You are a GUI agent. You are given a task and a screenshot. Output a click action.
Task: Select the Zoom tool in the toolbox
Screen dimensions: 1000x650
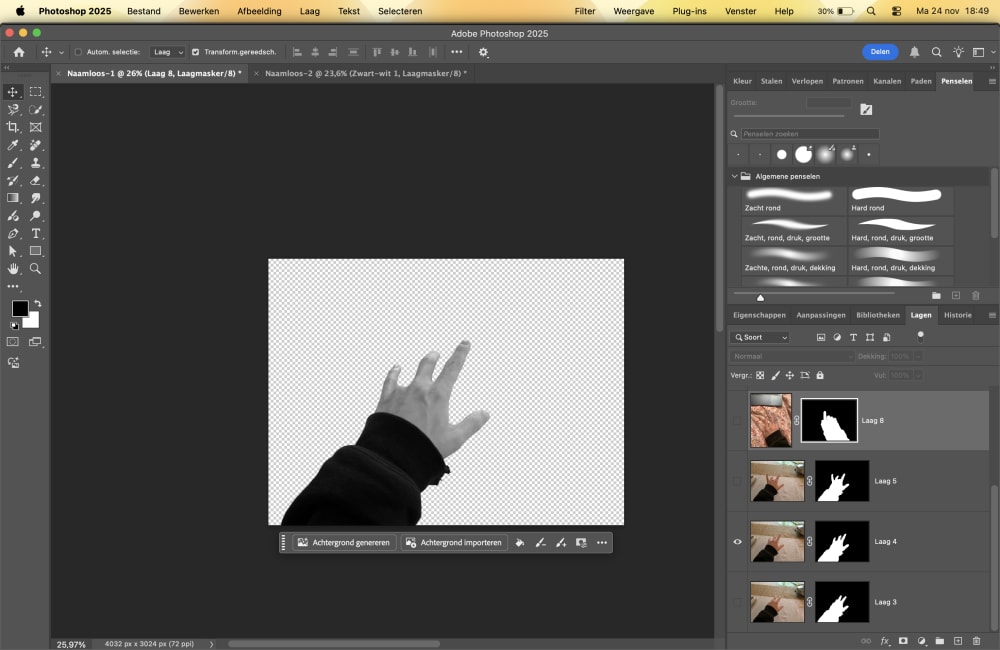point(36,269)
